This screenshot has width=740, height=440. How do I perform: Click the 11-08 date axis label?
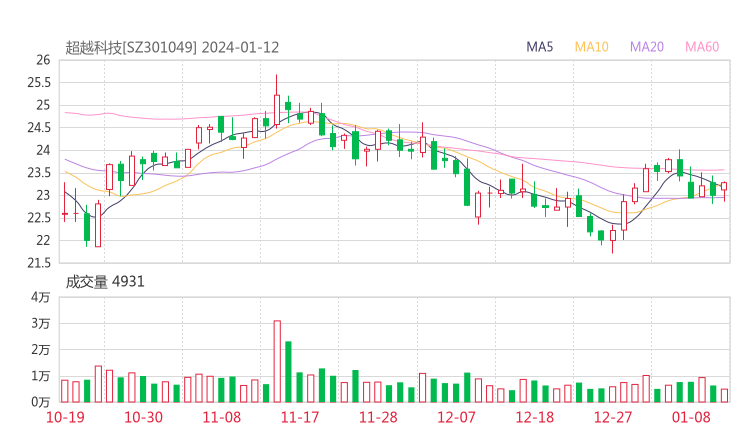221,417
